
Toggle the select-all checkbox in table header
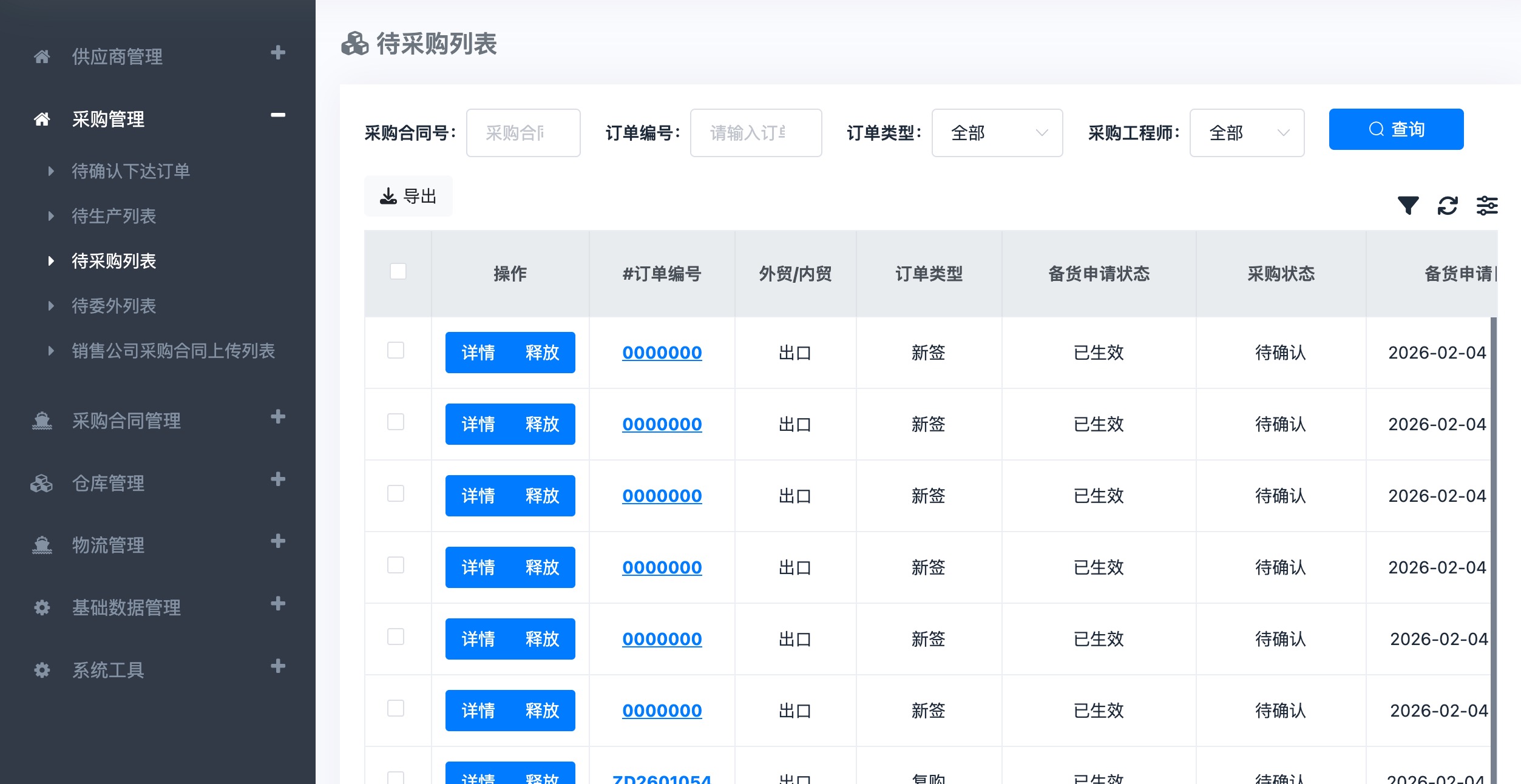point(398,271)
